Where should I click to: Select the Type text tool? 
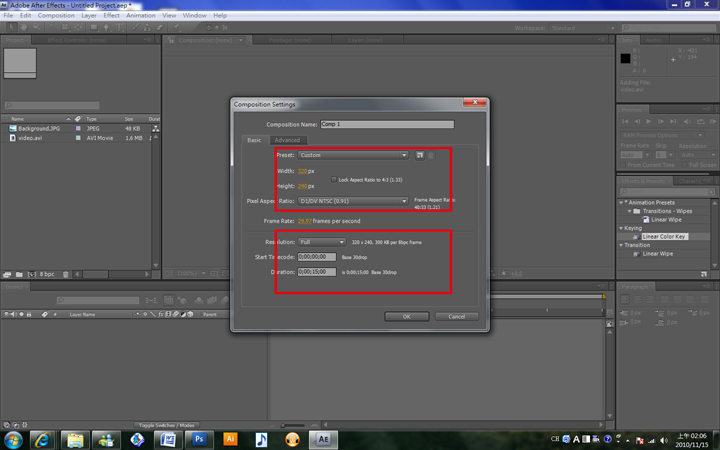click(118, 28)
